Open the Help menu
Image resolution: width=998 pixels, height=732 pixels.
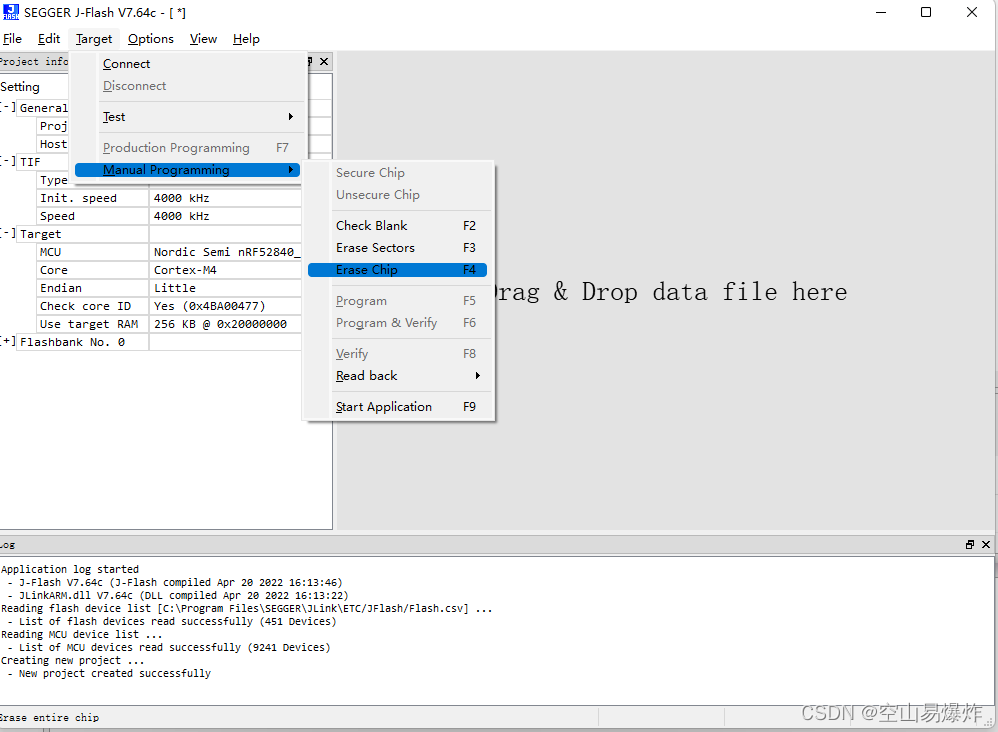[246, 39]
